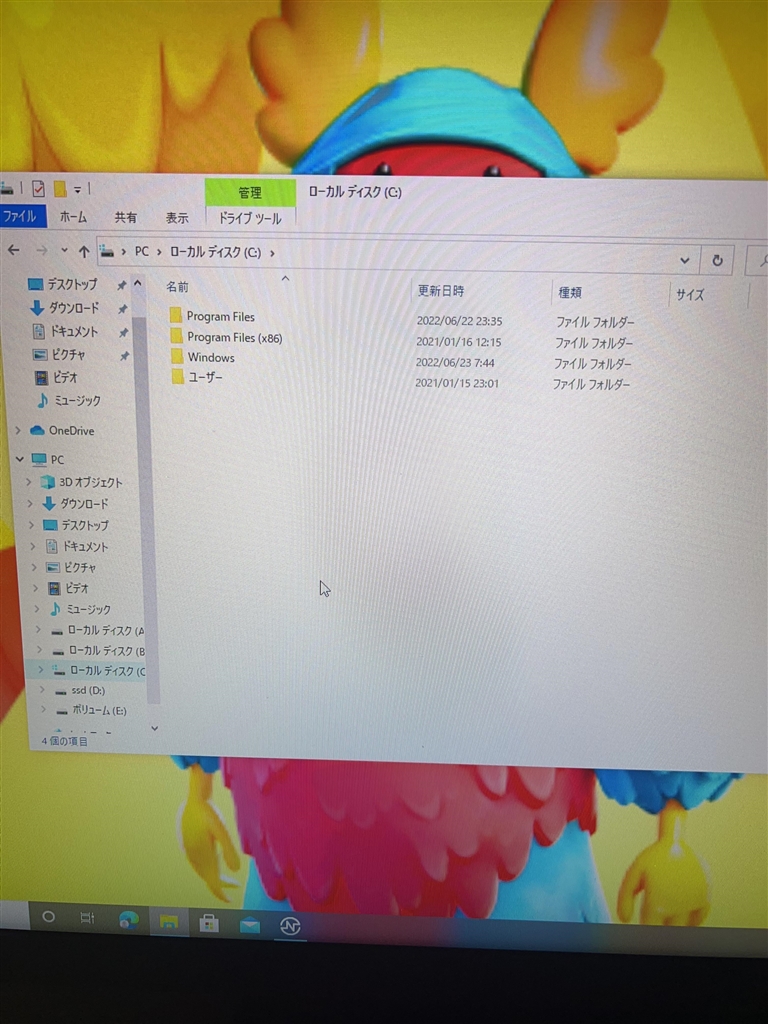Screen dimensions: 768x1024
Task: Open Cortana circle on taskbar
Action: click(x=48, y=917)
